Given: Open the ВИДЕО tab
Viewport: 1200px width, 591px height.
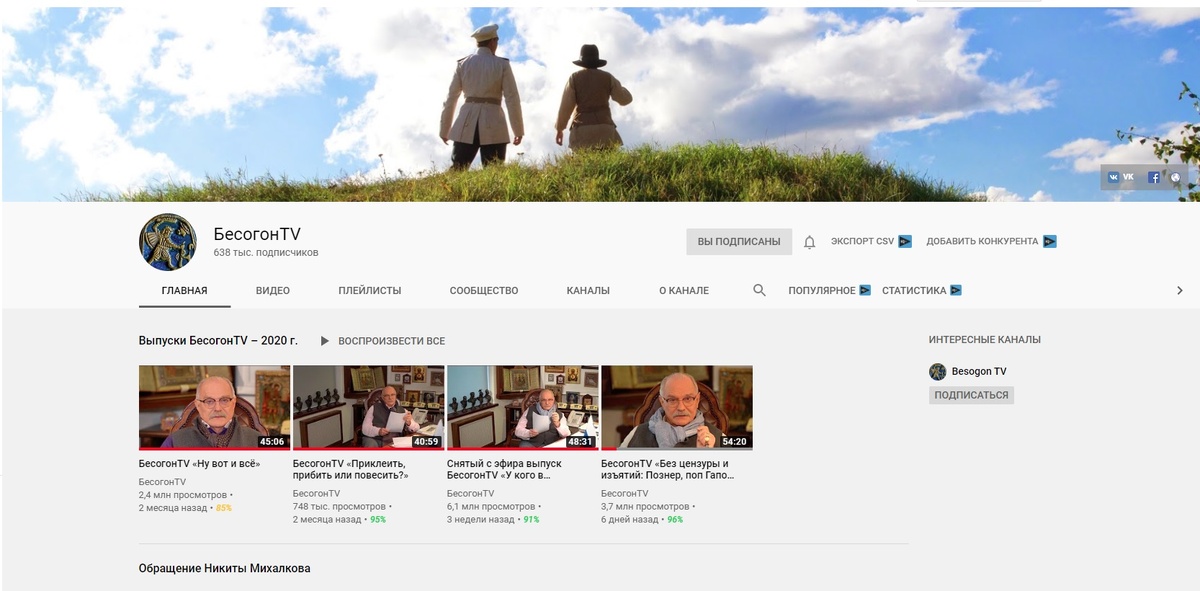Looking at the screenshot, I should (273, 291).
